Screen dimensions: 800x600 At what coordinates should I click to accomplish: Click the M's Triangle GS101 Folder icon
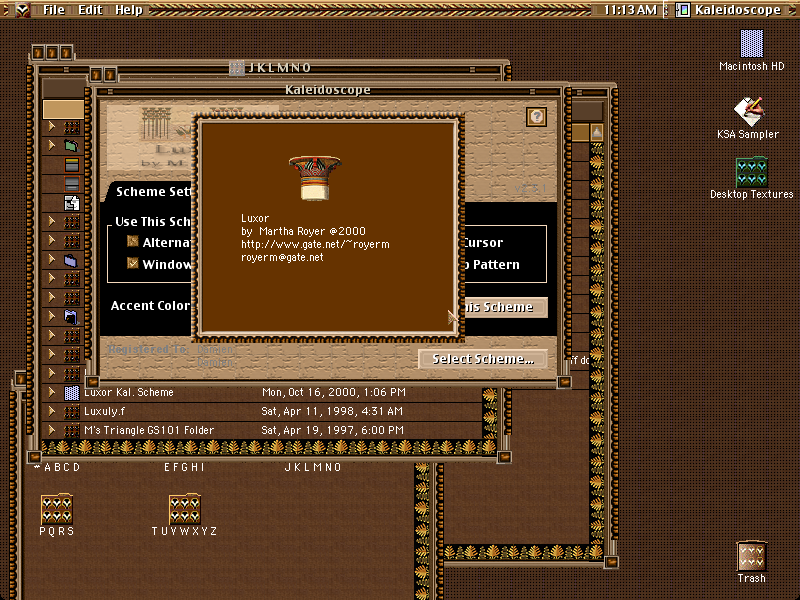71,431
